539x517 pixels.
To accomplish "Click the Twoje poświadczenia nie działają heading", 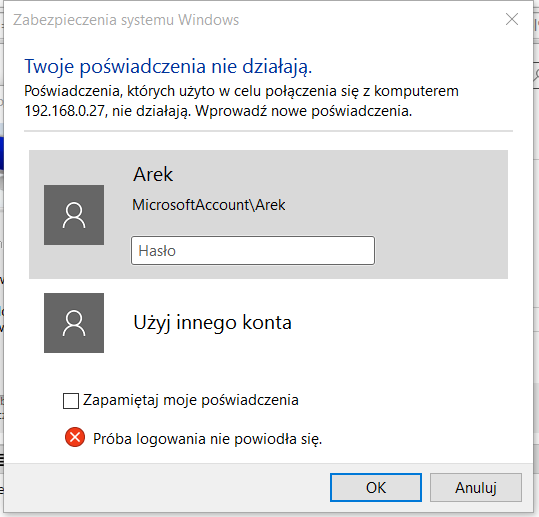I will pos(168,66).
